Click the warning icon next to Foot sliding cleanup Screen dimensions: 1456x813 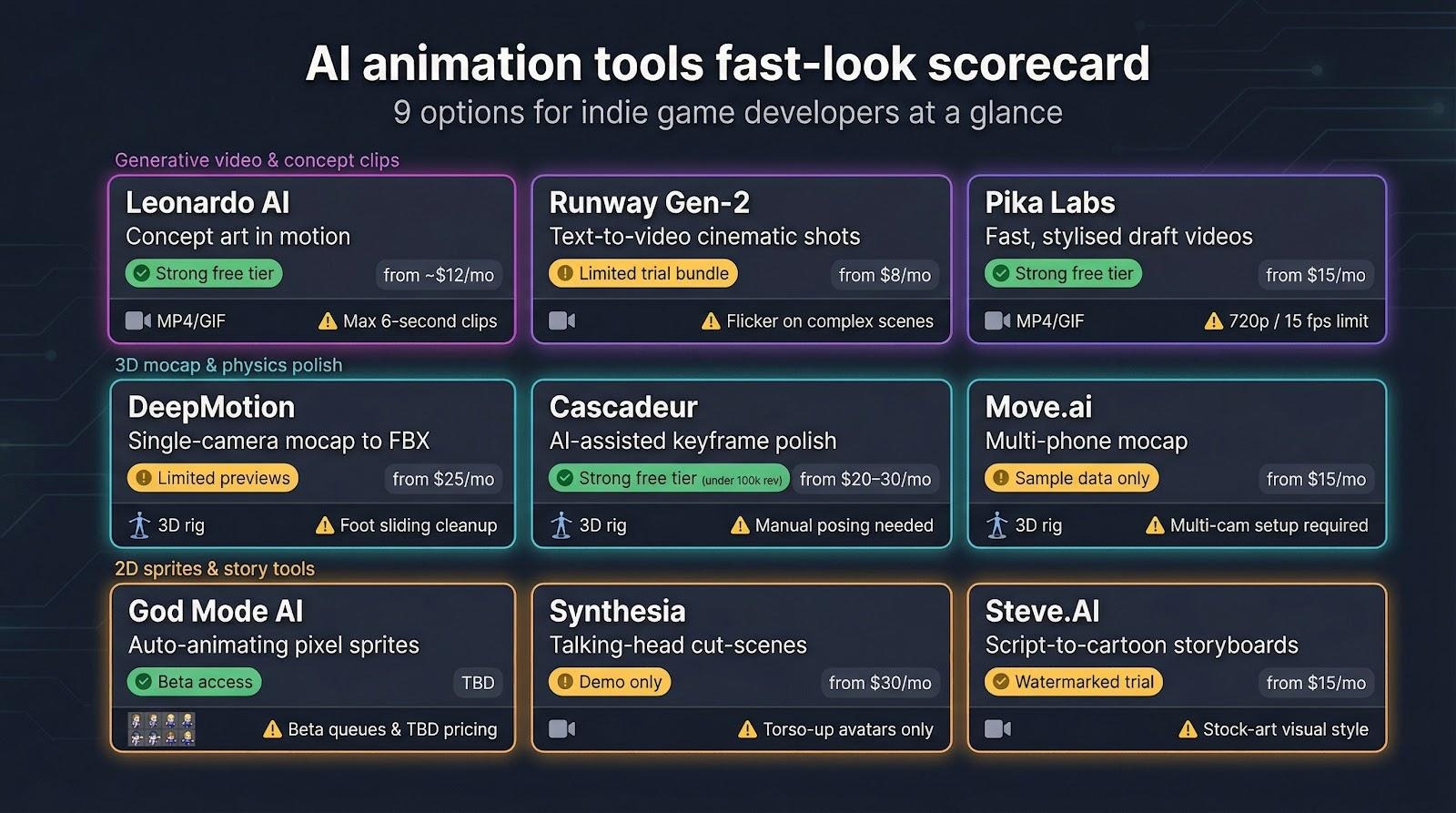click(324, 525)
